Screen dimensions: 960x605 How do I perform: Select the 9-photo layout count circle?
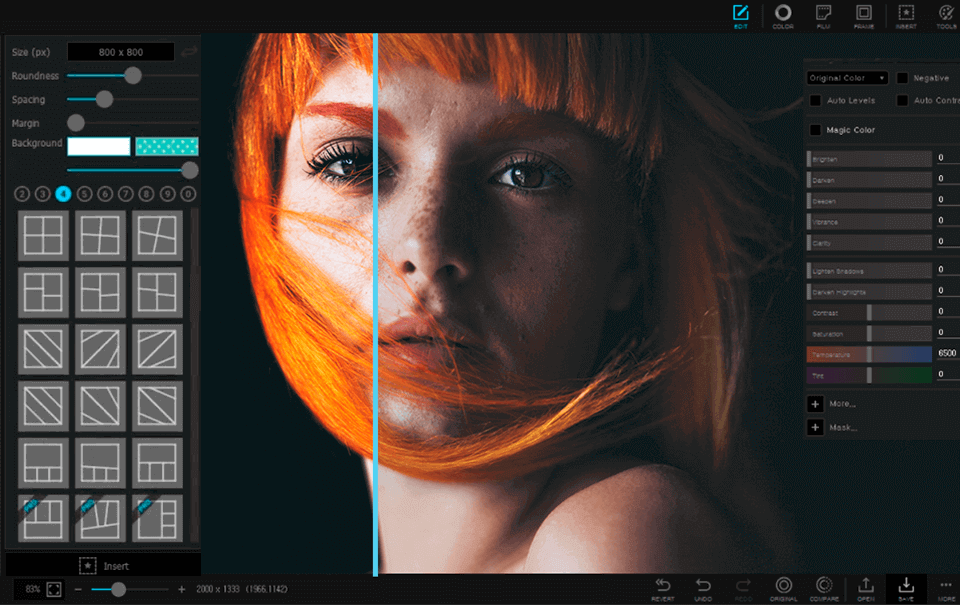[x=167, y=194]
